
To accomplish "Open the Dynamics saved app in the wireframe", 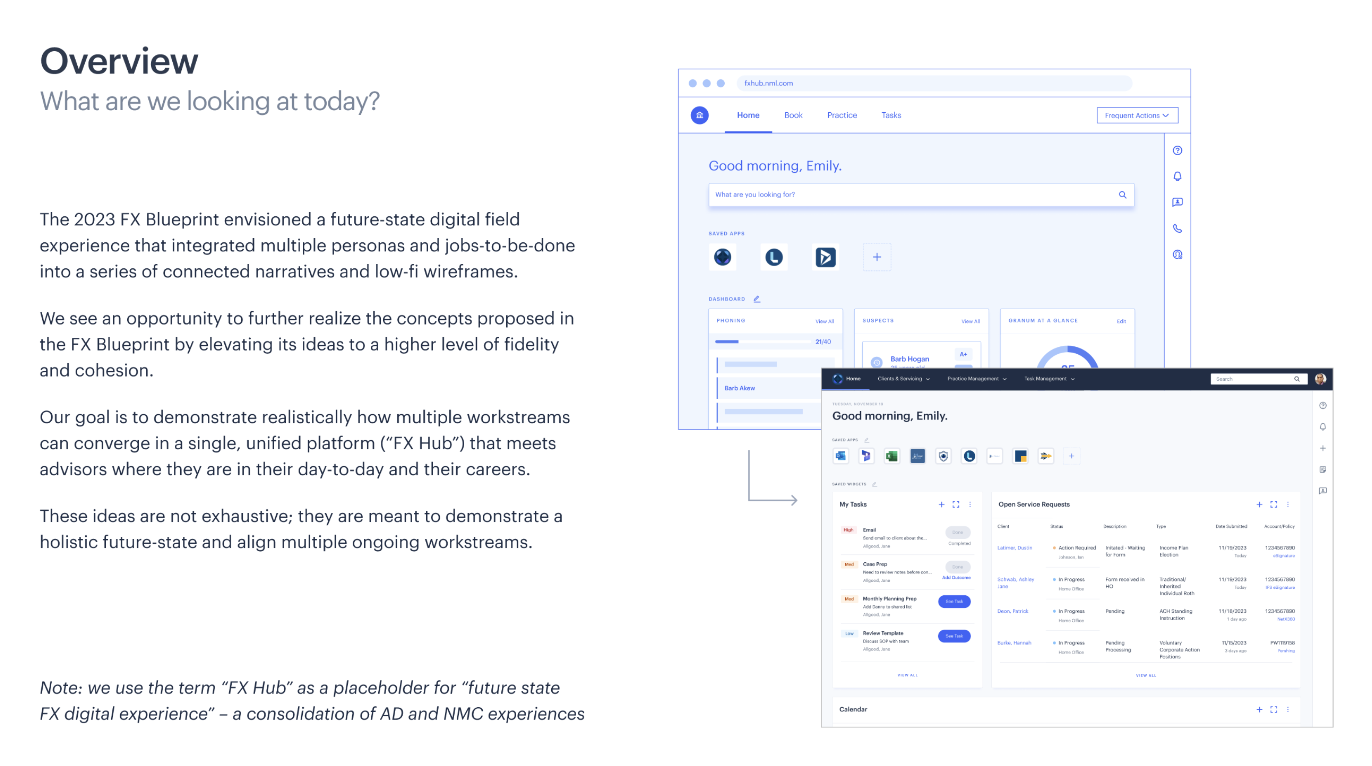I will click(825, 257).
